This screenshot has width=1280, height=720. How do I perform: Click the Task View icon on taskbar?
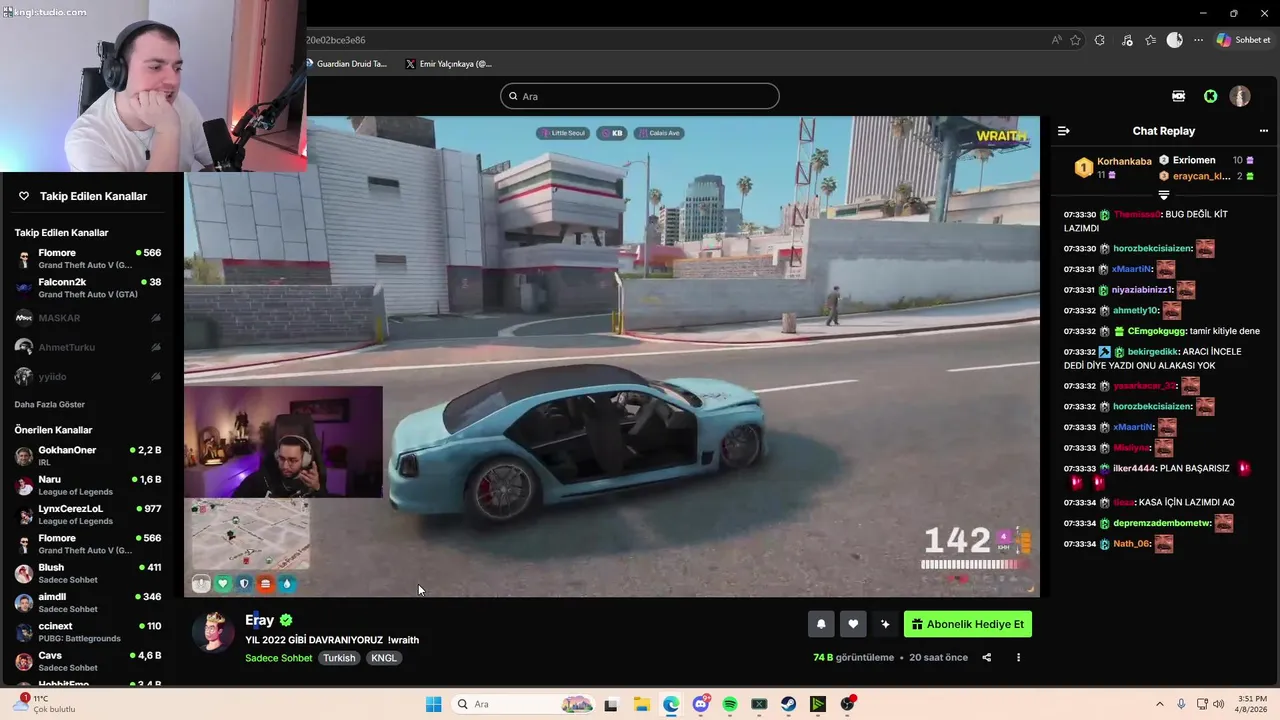[611, 704]
